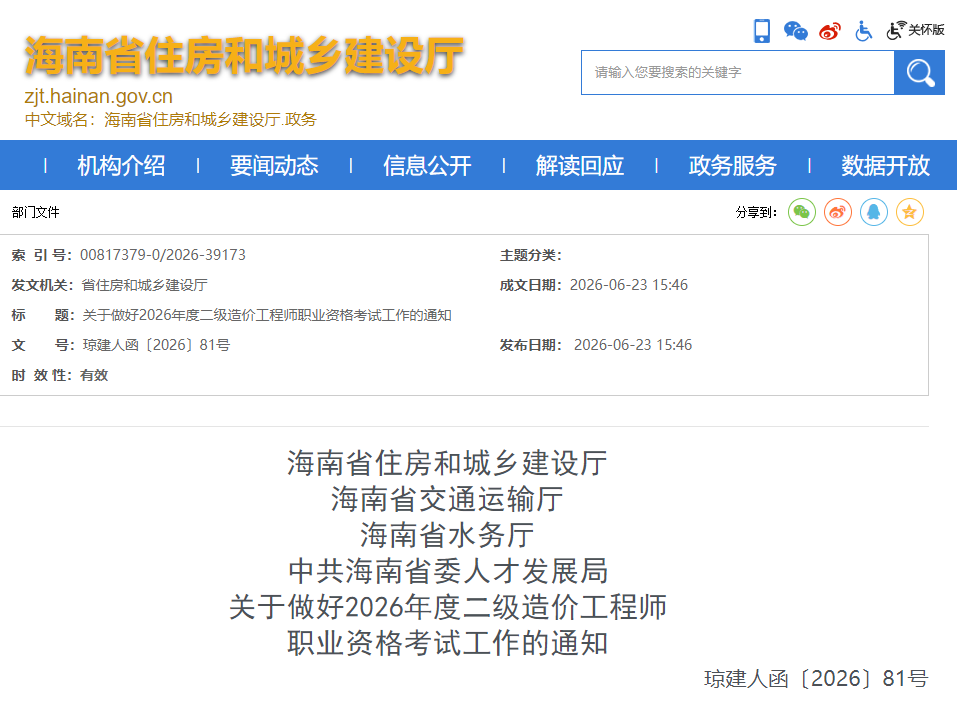The height and width of the screenshot is (715, 957).
Task: Open the 机构介绍 menu
Action: click(x=121, y=165)
